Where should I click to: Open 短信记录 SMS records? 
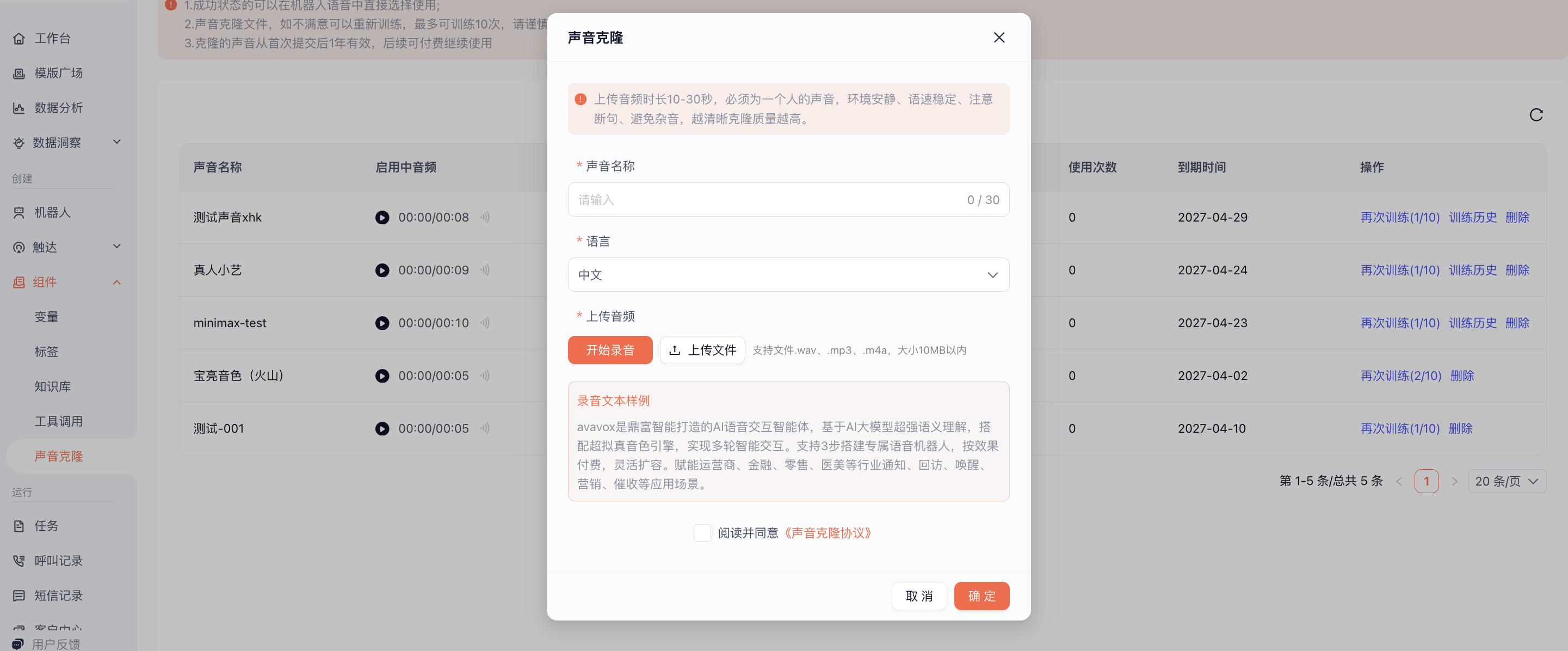[x=58, y=595]
